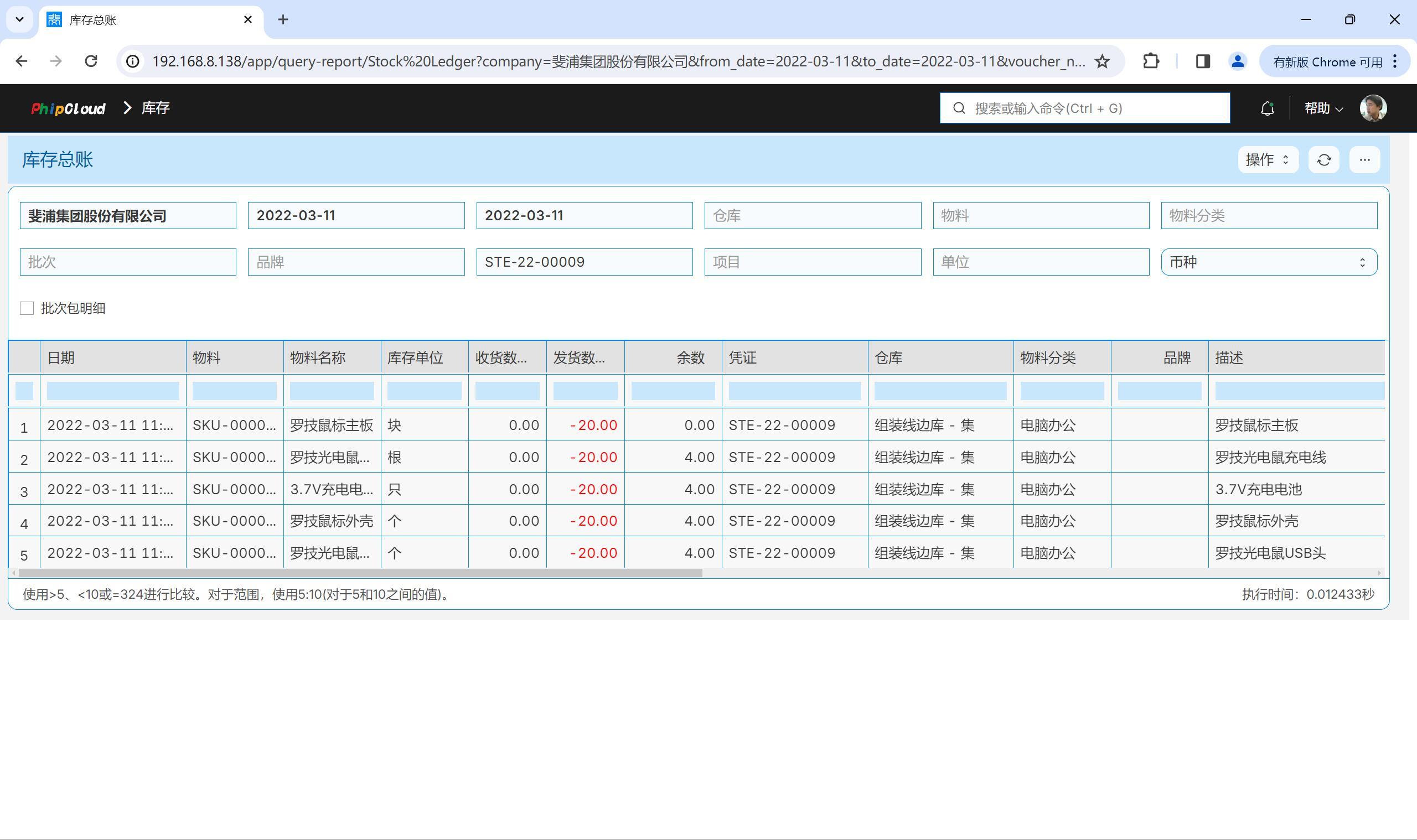Click the 块 stock unit cell
The width and height of the screenshot is (1417, 840).
(x=424, y=425)
